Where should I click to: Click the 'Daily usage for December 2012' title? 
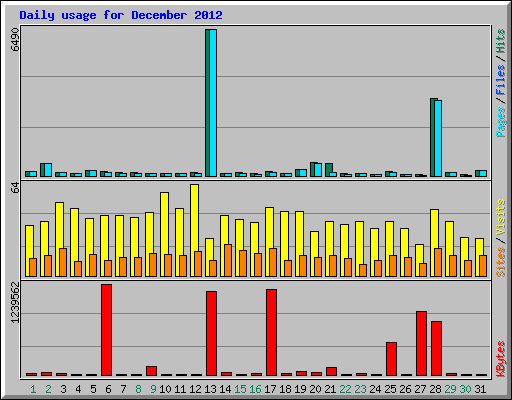pos(121,15)
